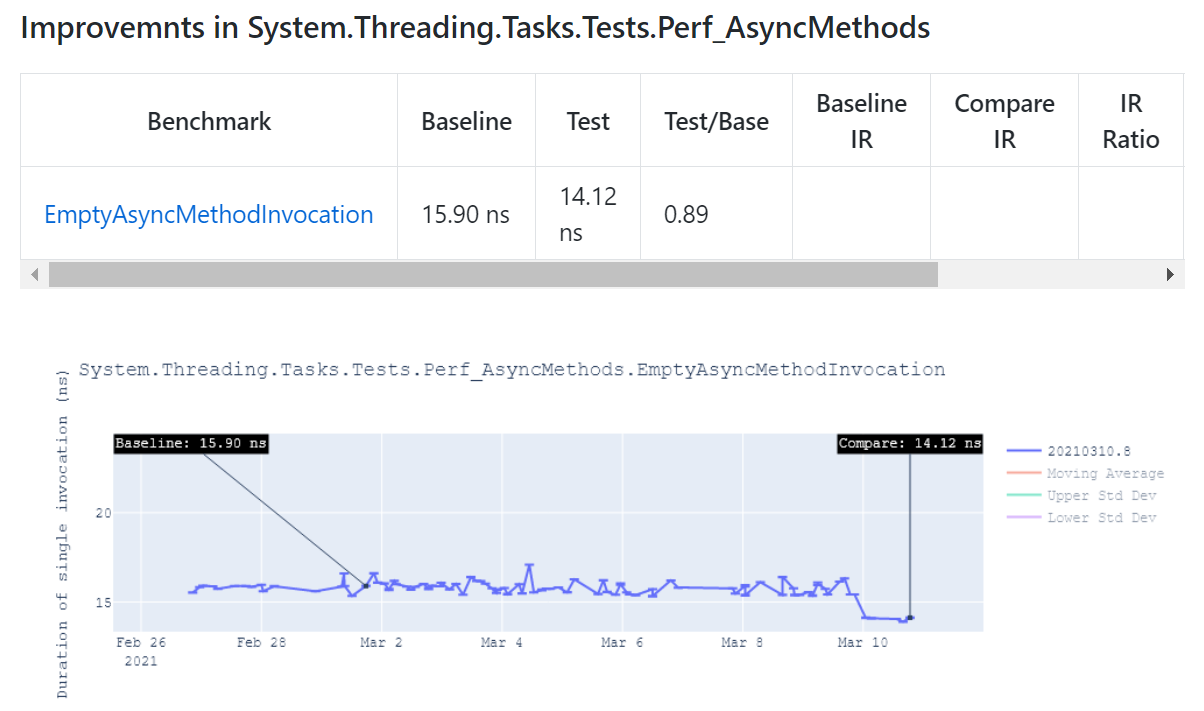Toggle the Lower Std Dev legend entry
Image resolution: width=1204 pixels, height=711 pixels.
1082,518
